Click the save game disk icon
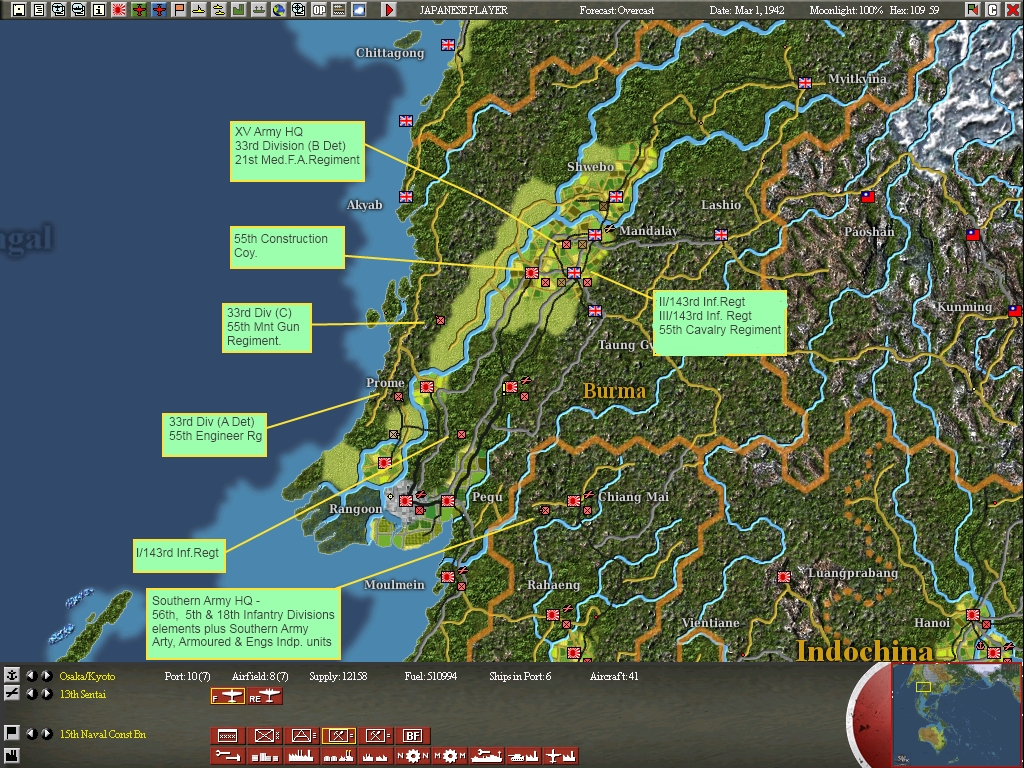The width and height of the screenshot is (1024, 768). [x=18, y=10]
